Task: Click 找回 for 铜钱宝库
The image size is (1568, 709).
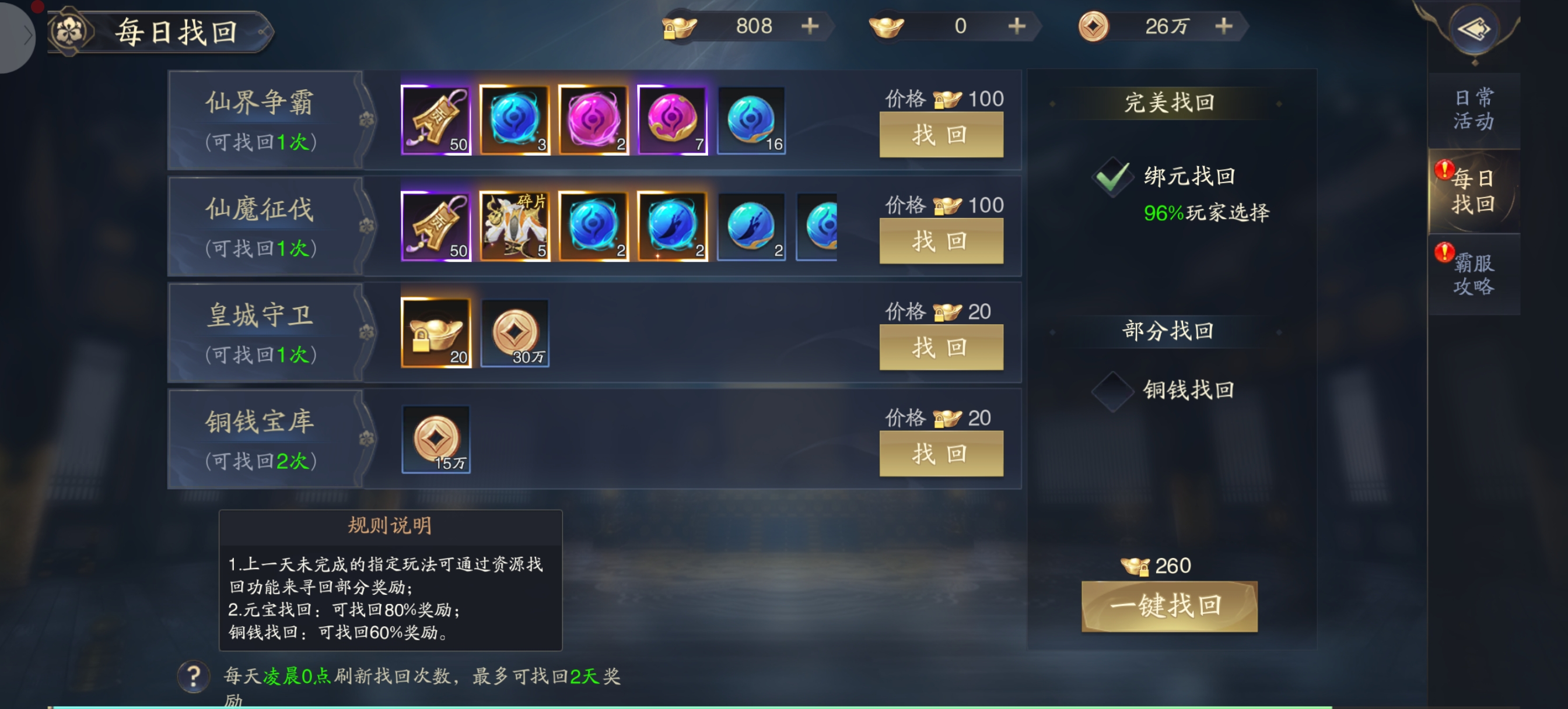Action: [941, 454]
